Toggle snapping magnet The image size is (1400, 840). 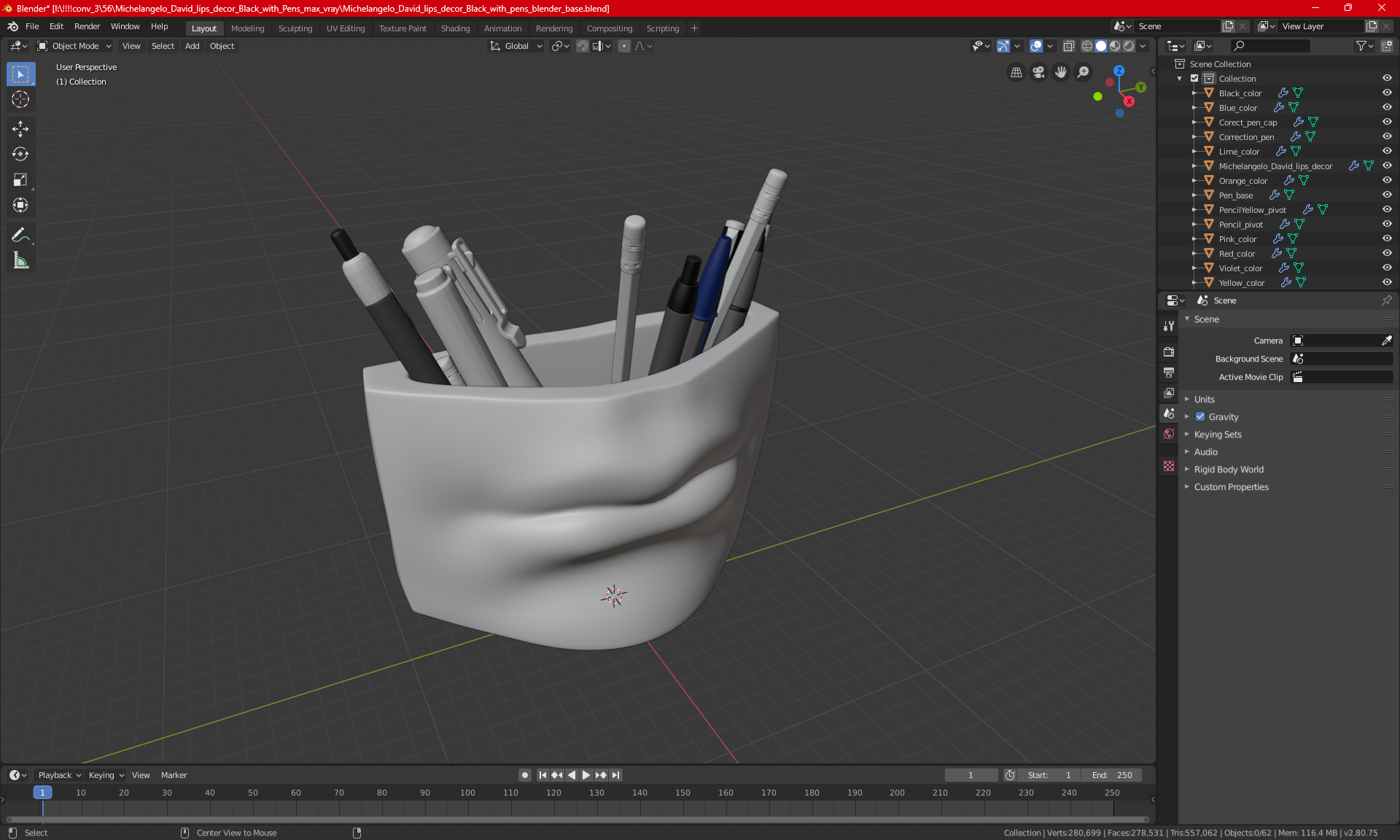coord(583,46)
